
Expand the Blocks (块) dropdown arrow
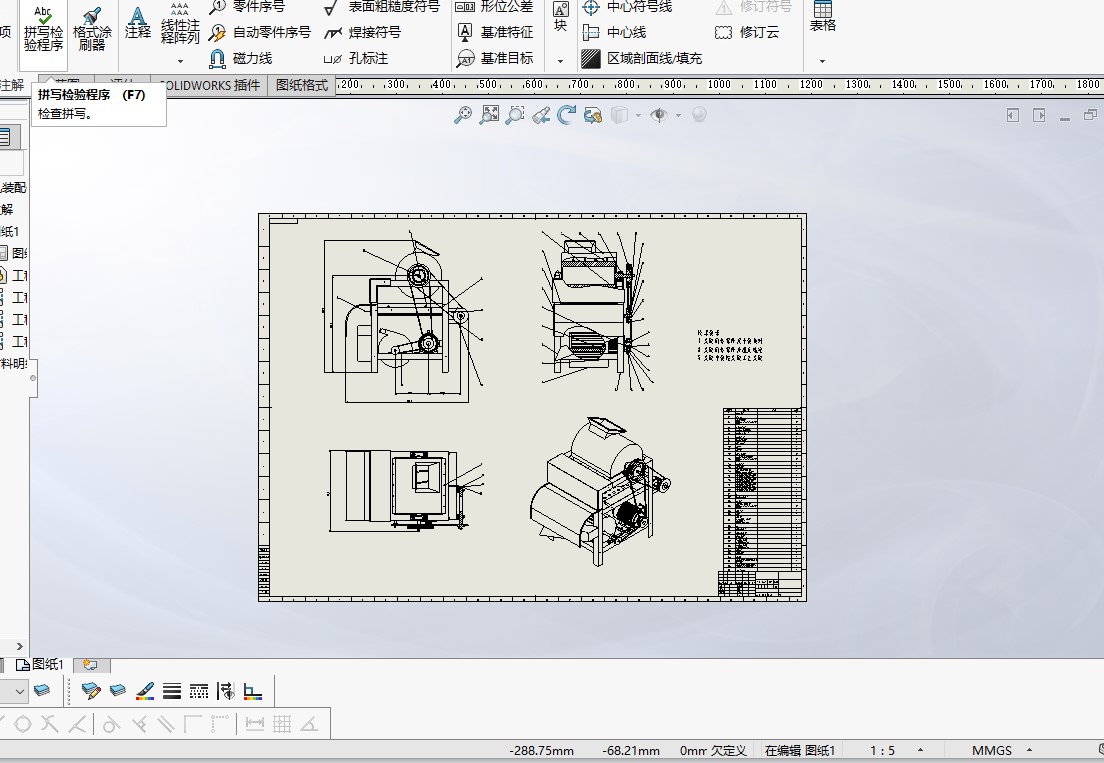560,61
